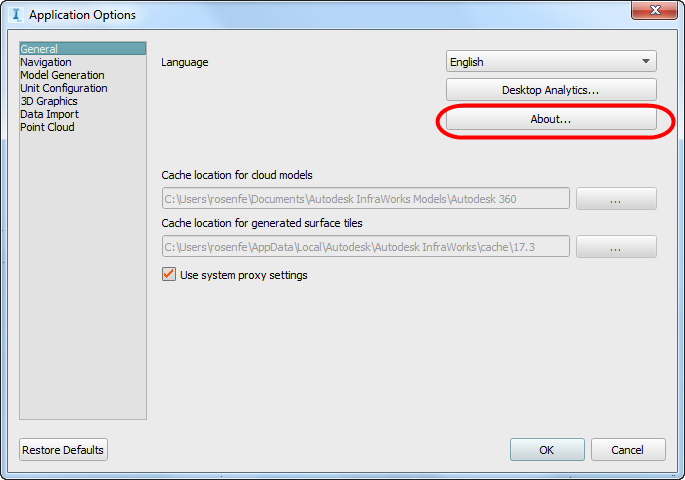Image resolution: width=685 pixels, height=480 pixels.
Task: Browse for generated surface tiles cache location
Action: (616, 247)
